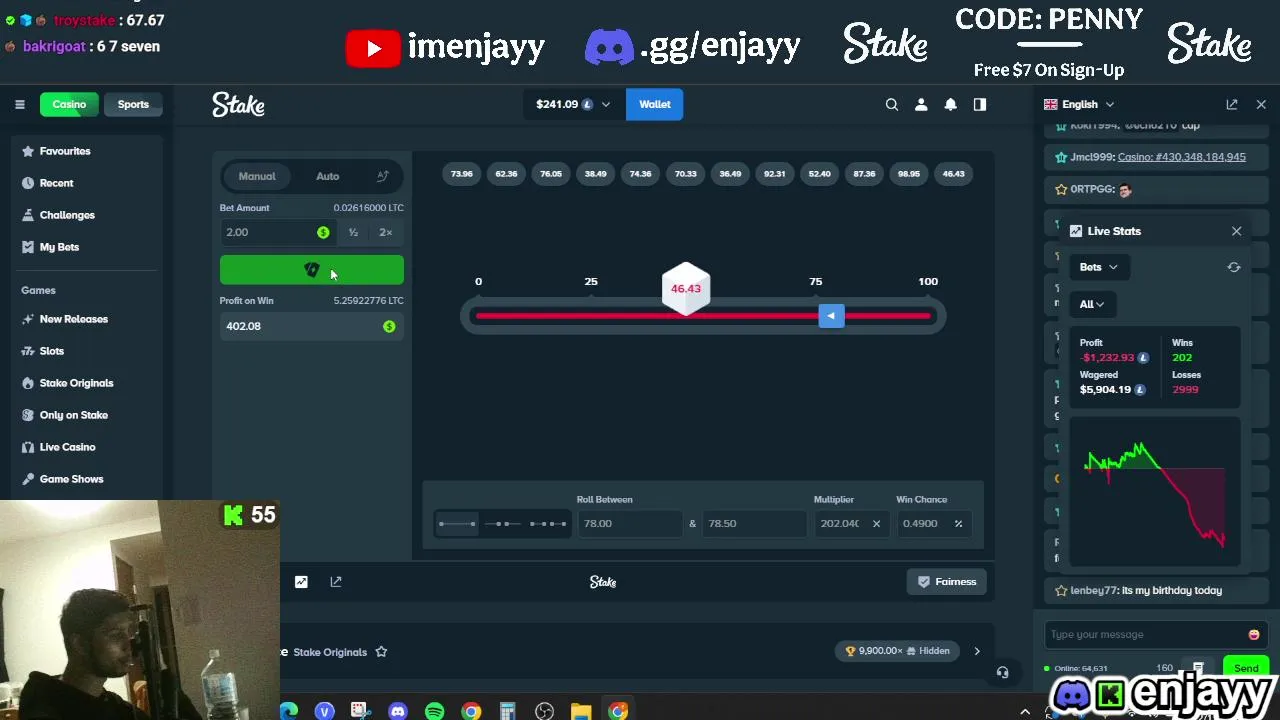Open the Fairness button

pyautogui.click(x=946, y=582)
